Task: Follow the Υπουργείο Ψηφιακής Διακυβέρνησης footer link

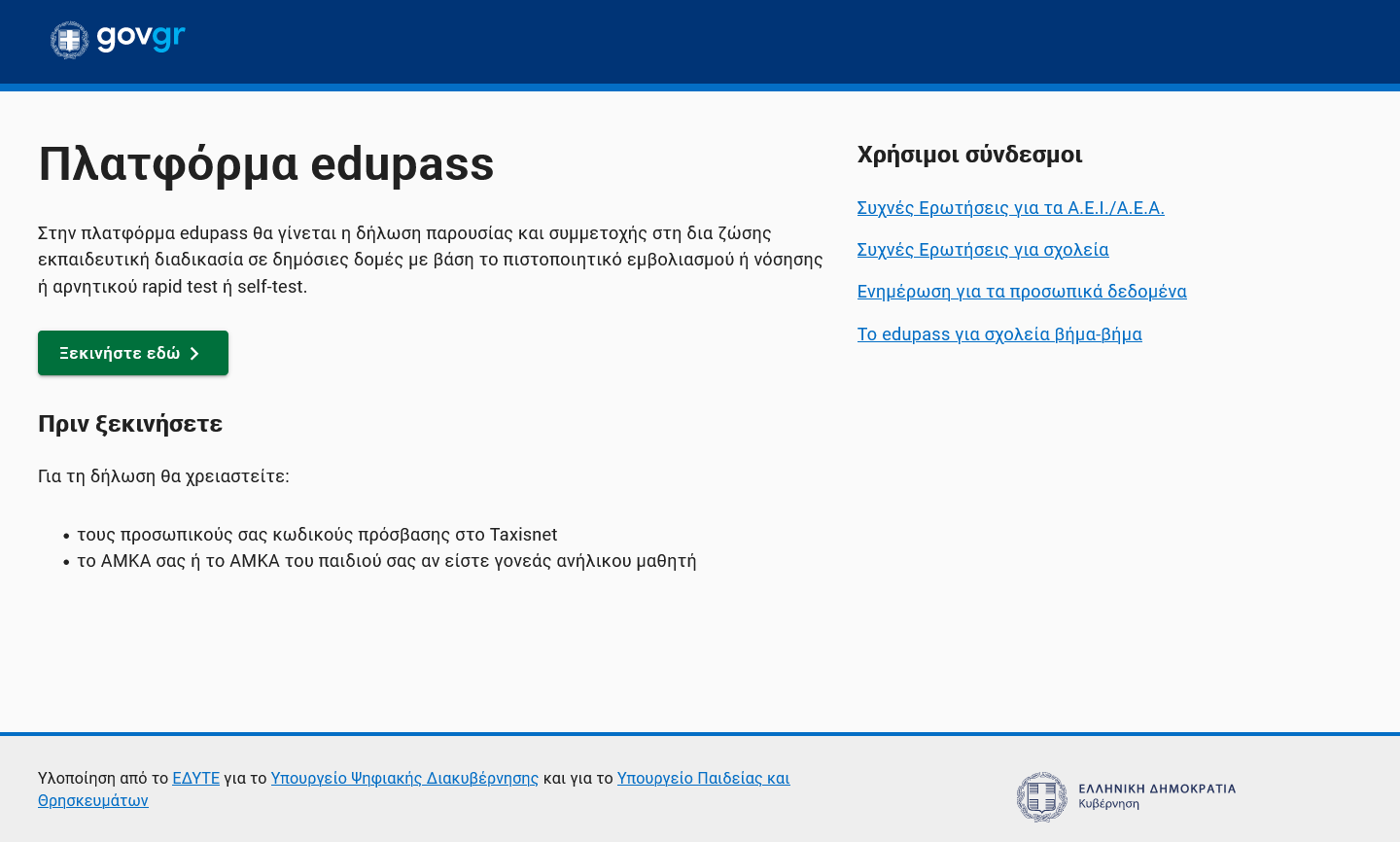Action: point(404,778)
